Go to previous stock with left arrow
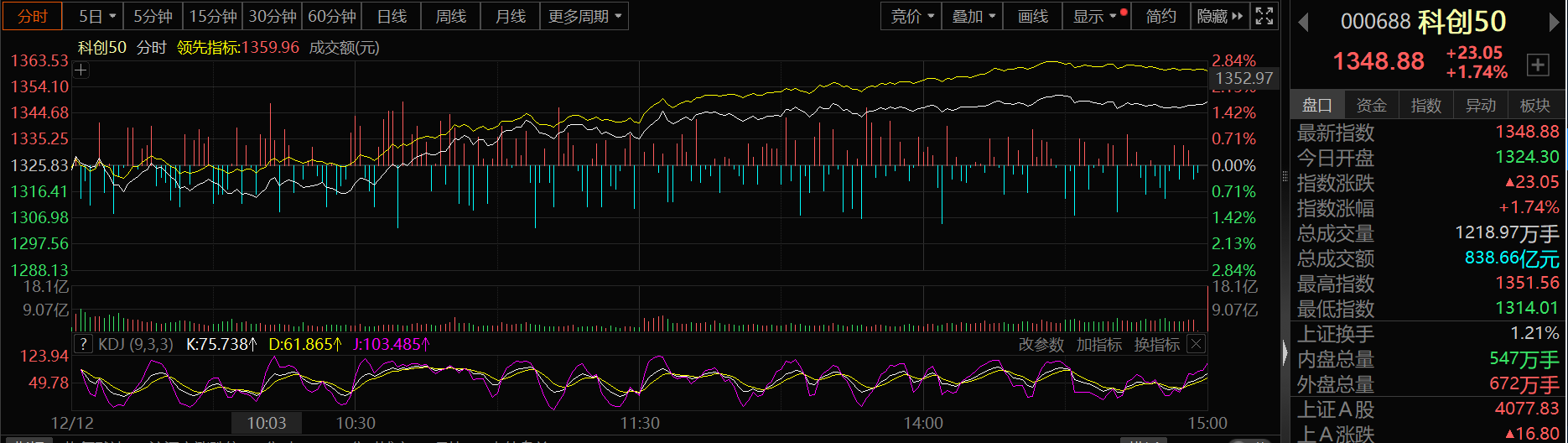 coord(1304,22)
